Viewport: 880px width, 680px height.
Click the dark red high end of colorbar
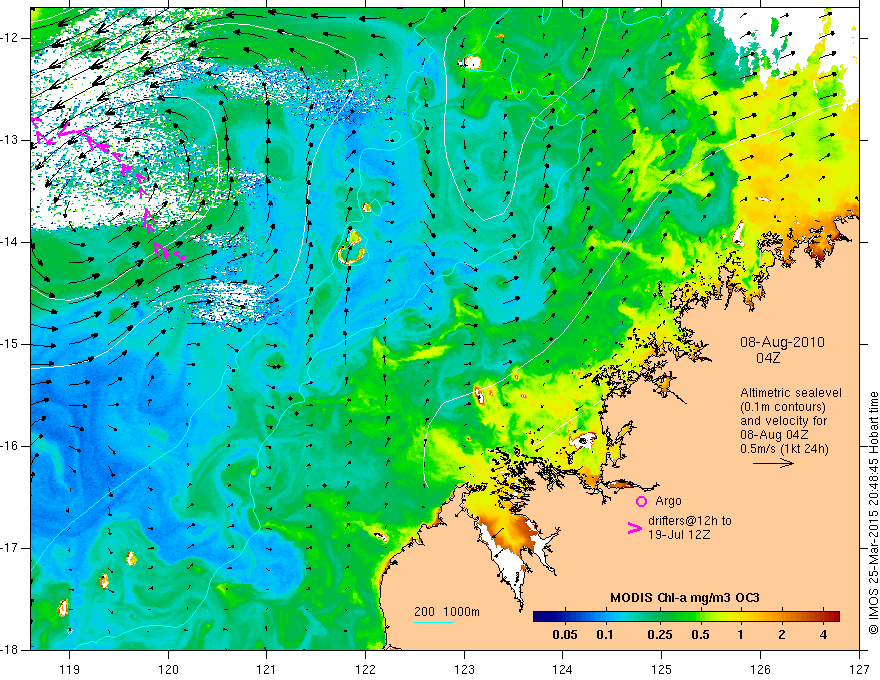point(833,617)
